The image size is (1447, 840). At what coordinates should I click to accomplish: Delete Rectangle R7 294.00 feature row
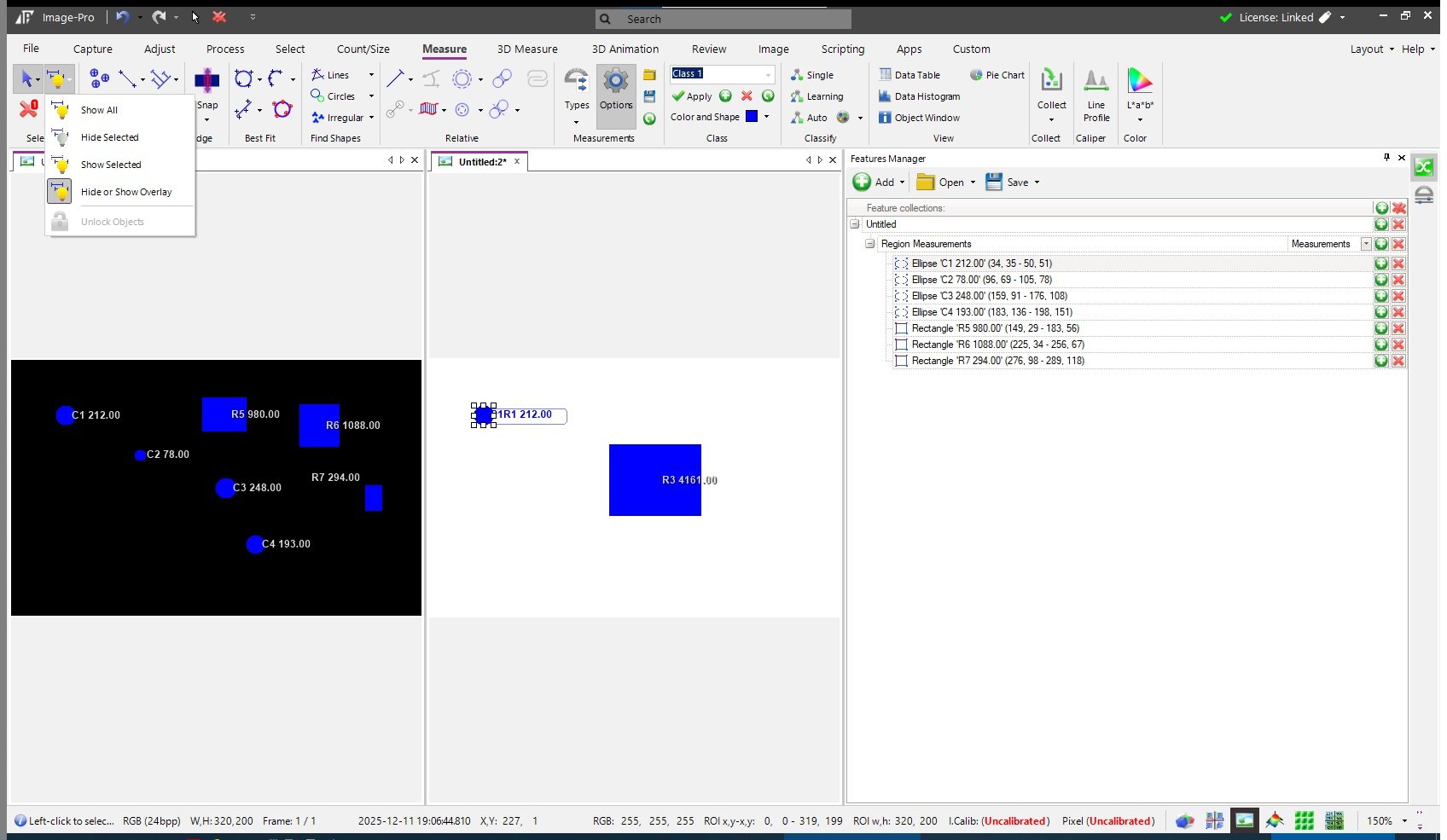(x=1398, y=361)
